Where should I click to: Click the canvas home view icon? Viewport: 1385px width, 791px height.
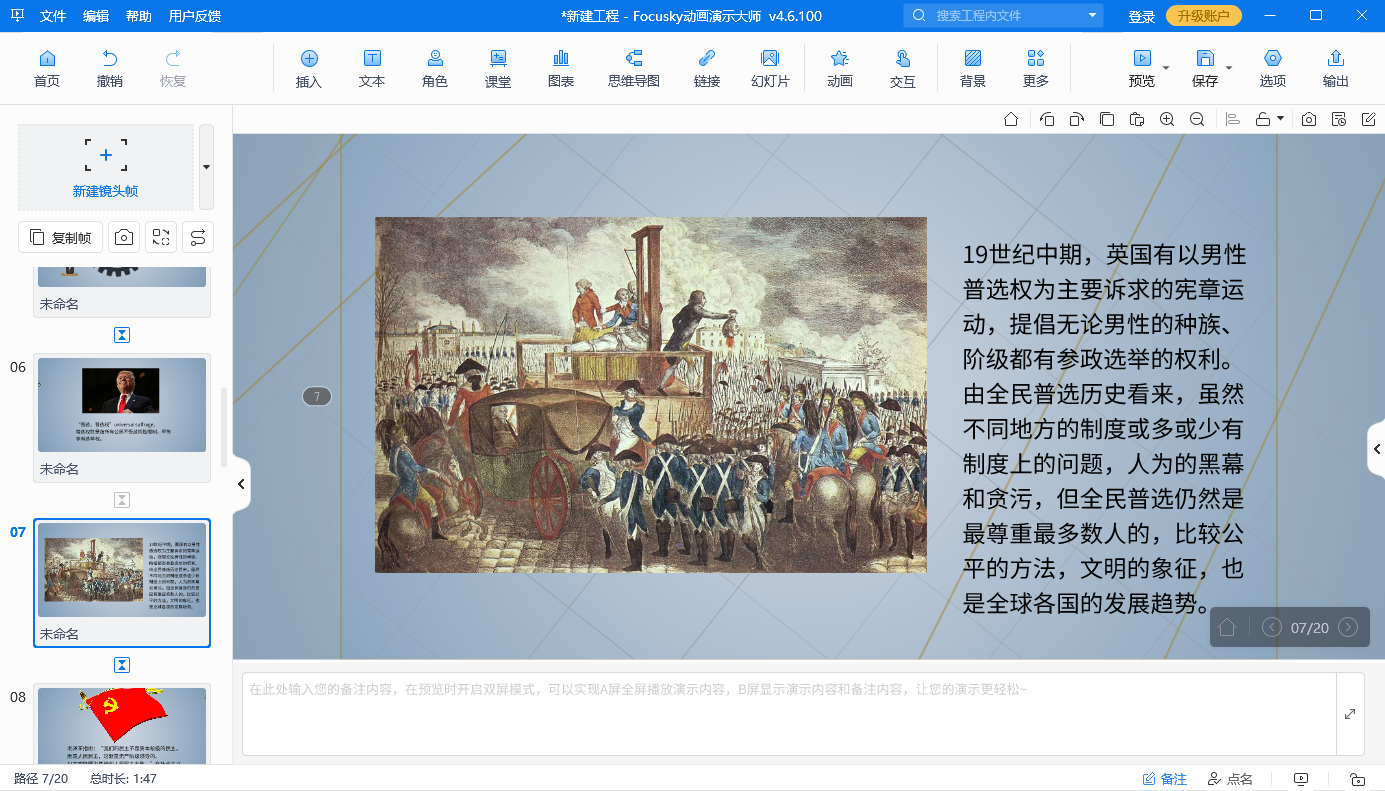1011,120
